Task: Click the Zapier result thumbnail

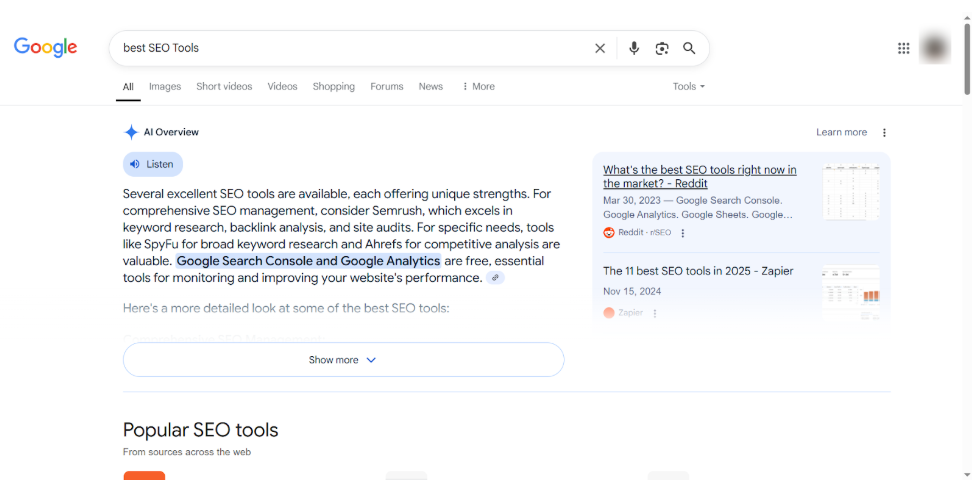Action: [x=850, y=293]
